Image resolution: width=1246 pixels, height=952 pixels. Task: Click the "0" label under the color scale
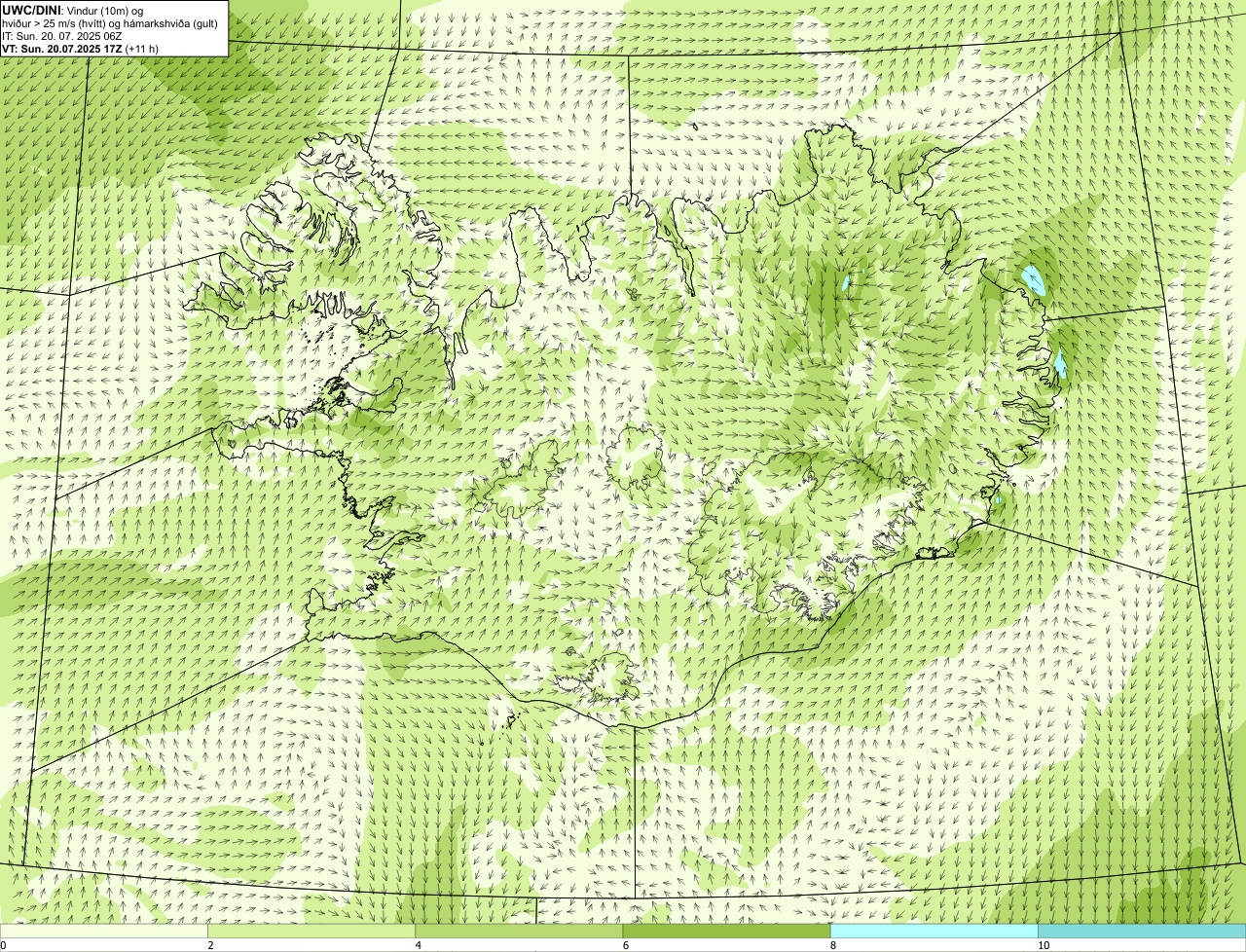tap(3, 945)
